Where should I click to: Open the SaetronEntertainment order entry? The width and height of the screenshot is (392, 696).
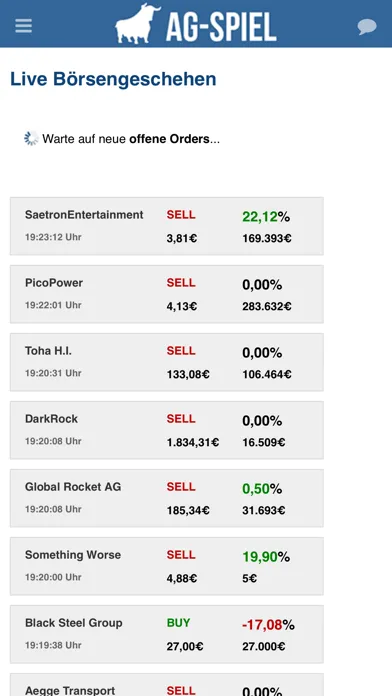point(167,226)
